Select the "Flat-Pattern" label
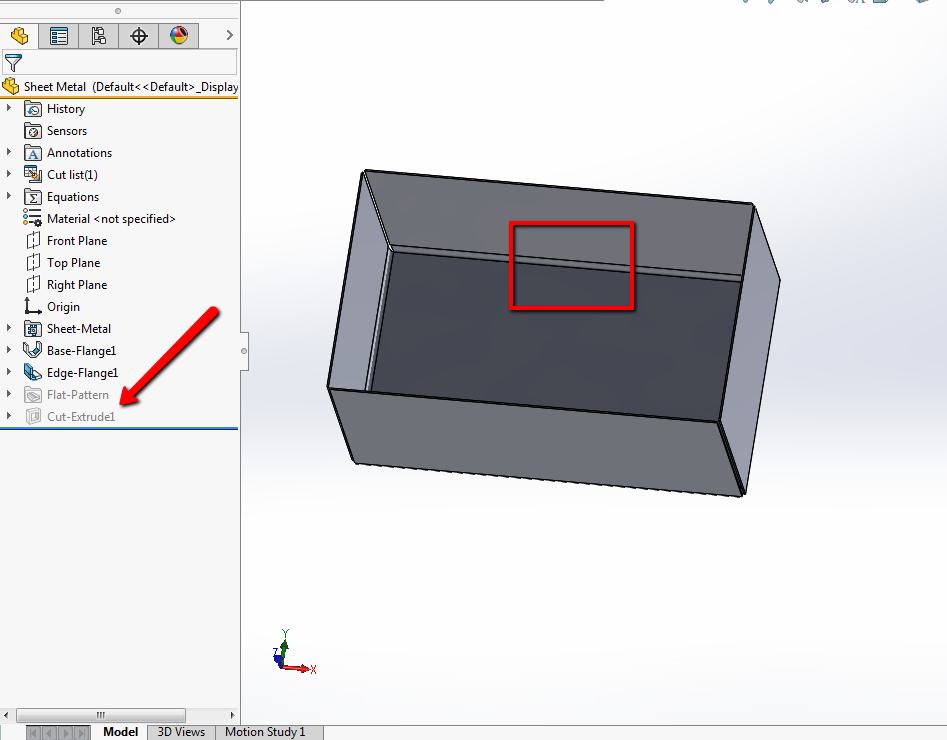The image size is (947, 740). point(78,395)
